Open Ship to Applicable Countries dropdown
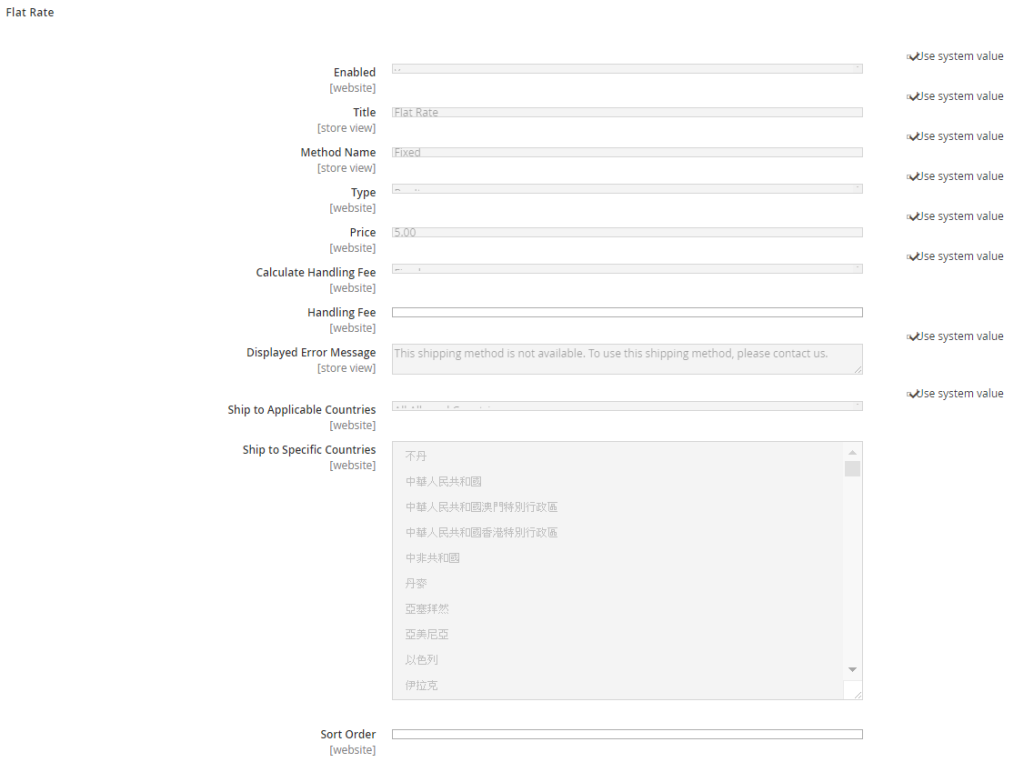 coord(626,406)
